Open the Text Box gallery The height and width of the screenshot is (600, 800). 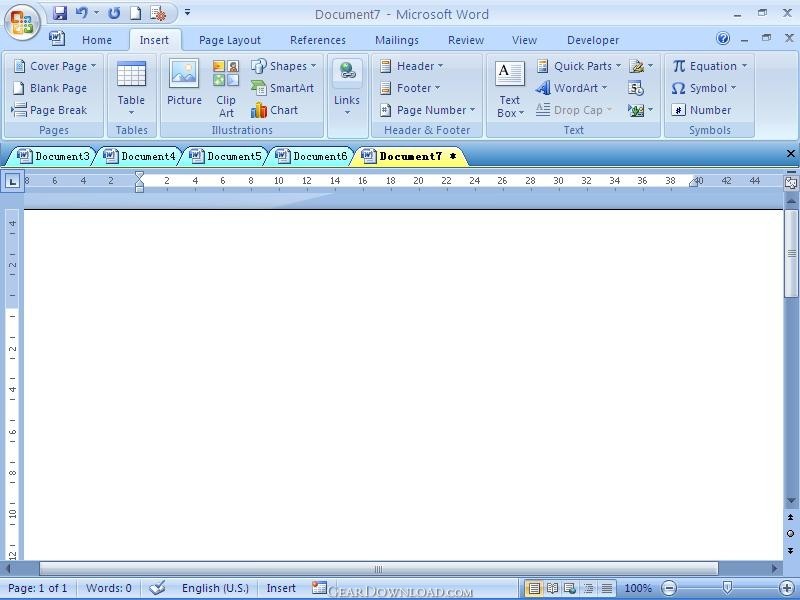coord(510,89)
